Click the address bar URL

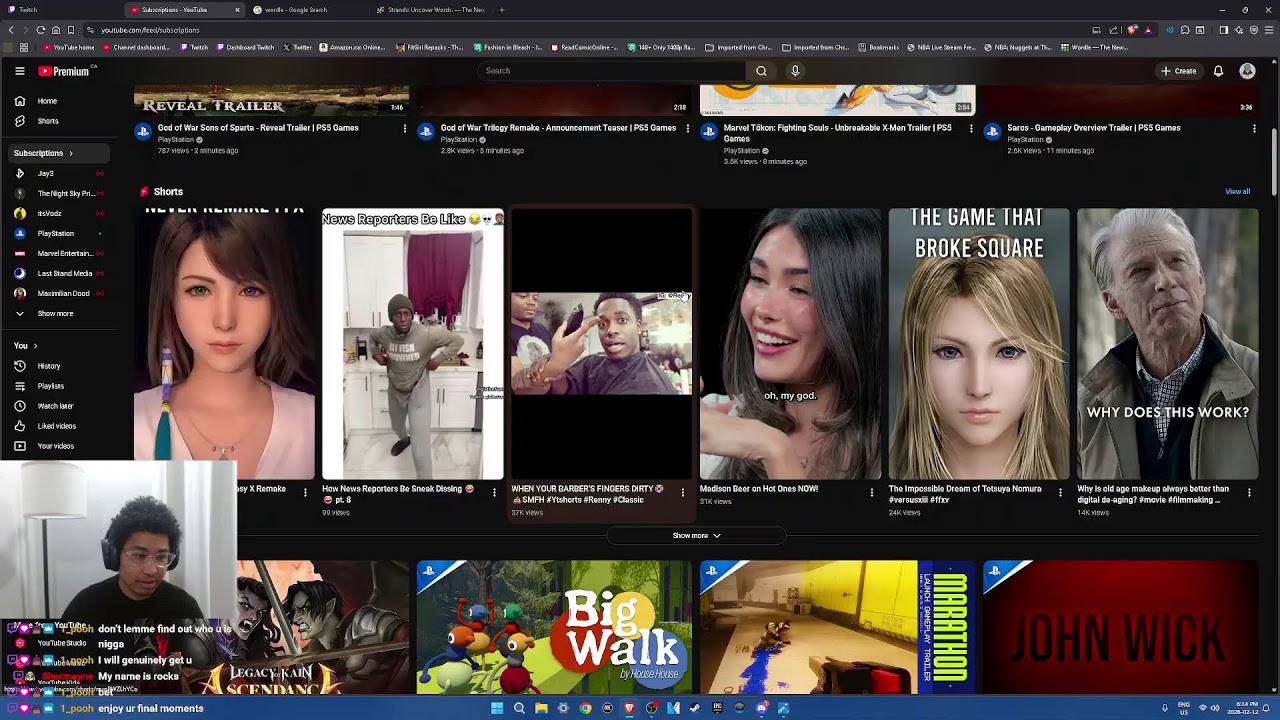150,30
